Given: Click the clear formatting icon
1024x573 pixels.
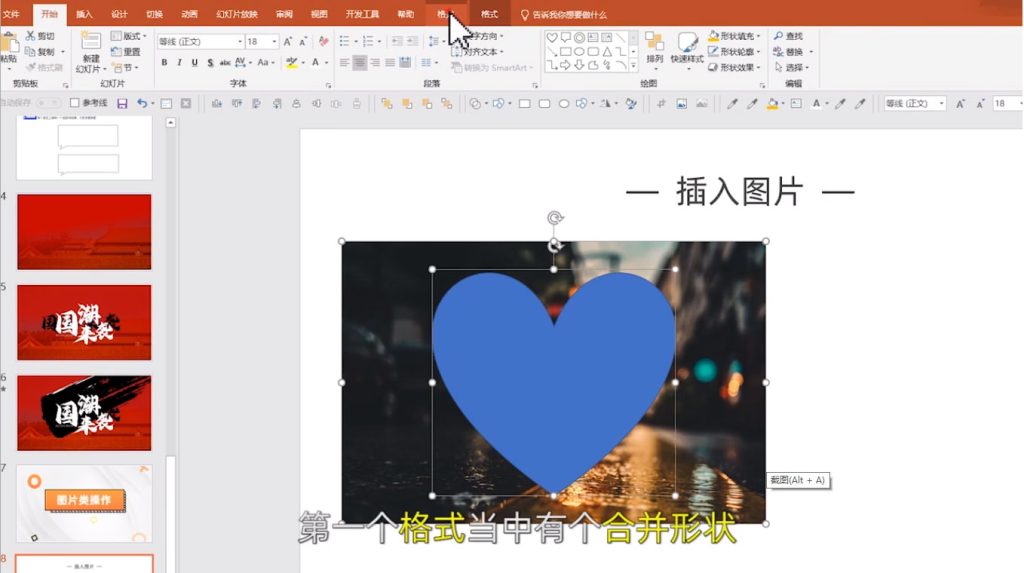Looking at the screenshot, I should tap(322, 41).
